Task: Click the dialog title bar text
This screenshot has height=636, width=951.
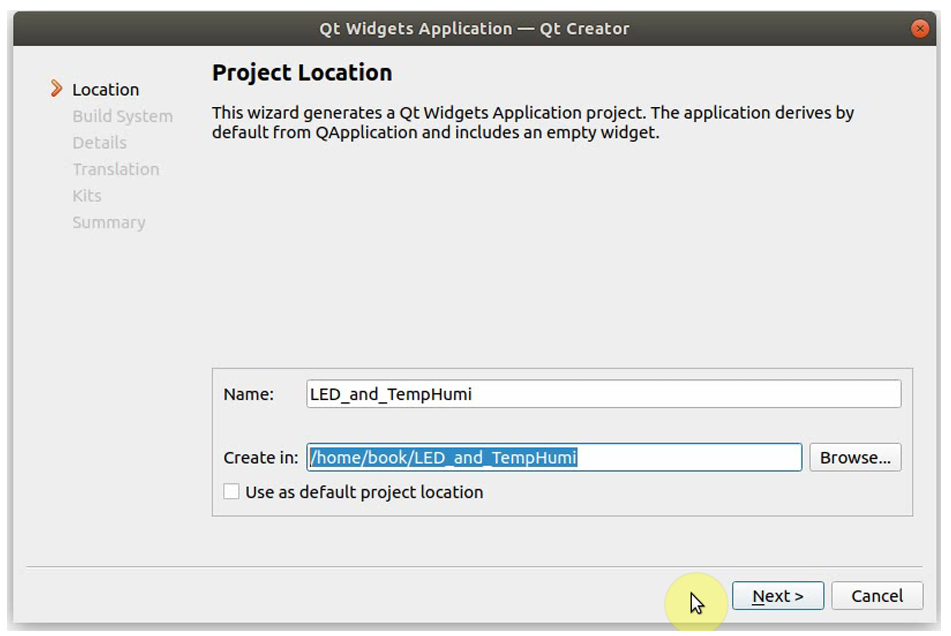Action: click(474, 28)
